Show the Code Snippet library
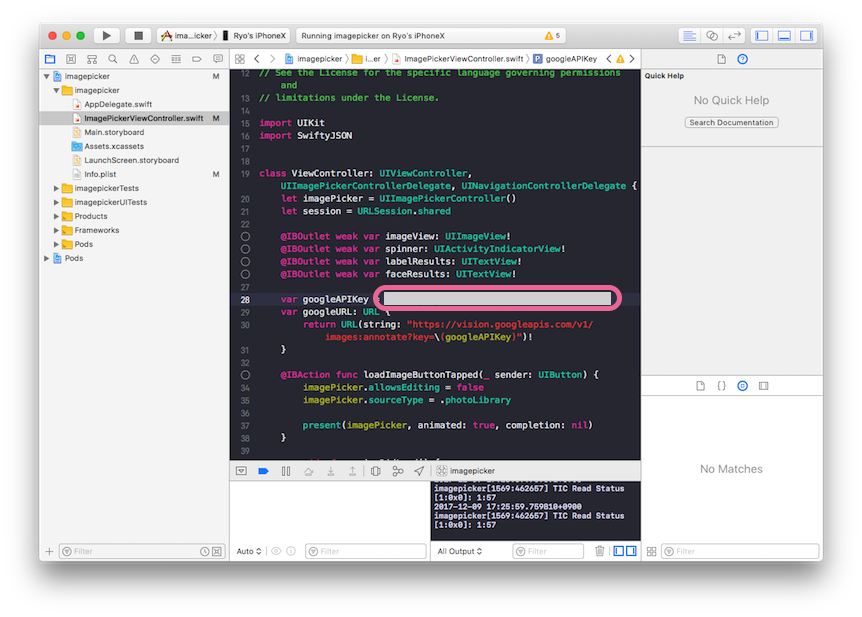862x617 pixels. click(x=721, y=386)
